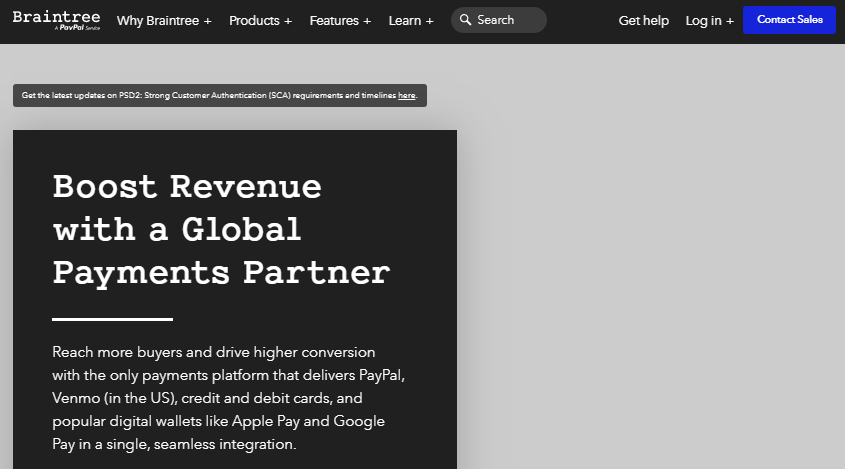Image resolution: width=845 pixels, height=469 pixels.
Task: Click the plus icon beside Why Braintree
Action: [x=207, y=21]
